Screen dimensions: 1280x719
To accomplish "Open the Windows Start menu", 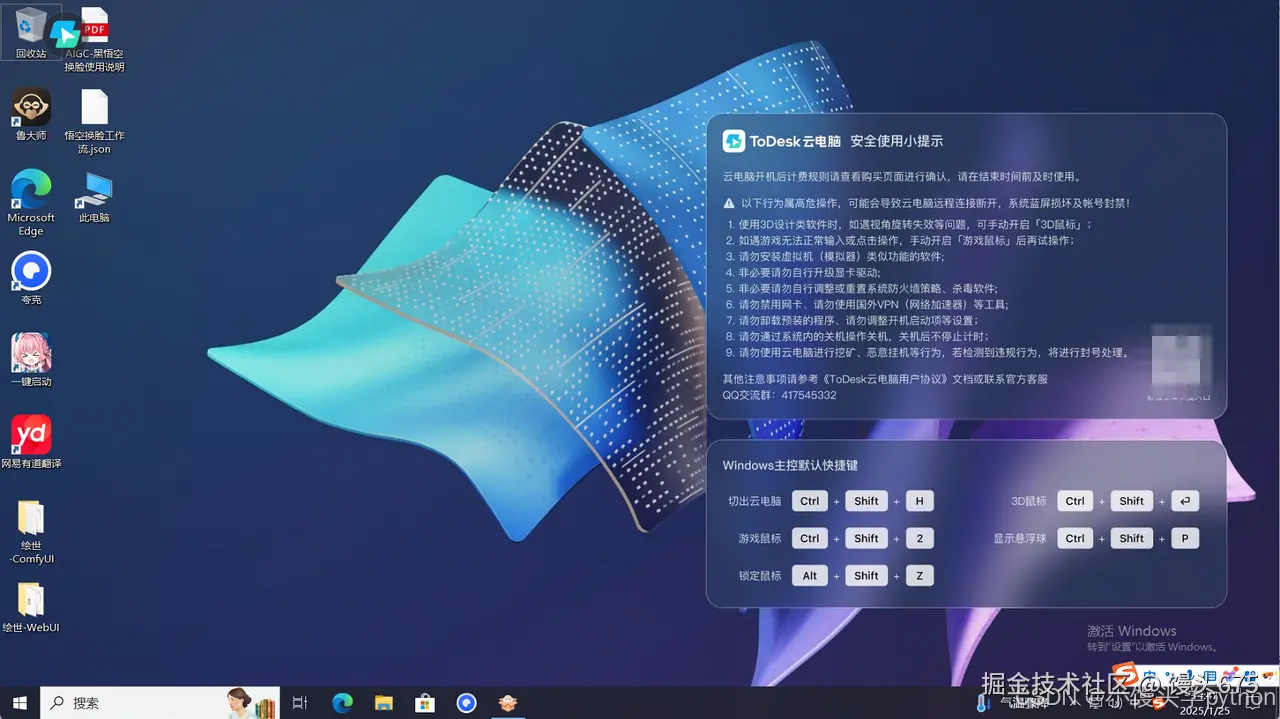I will [19, 703].
